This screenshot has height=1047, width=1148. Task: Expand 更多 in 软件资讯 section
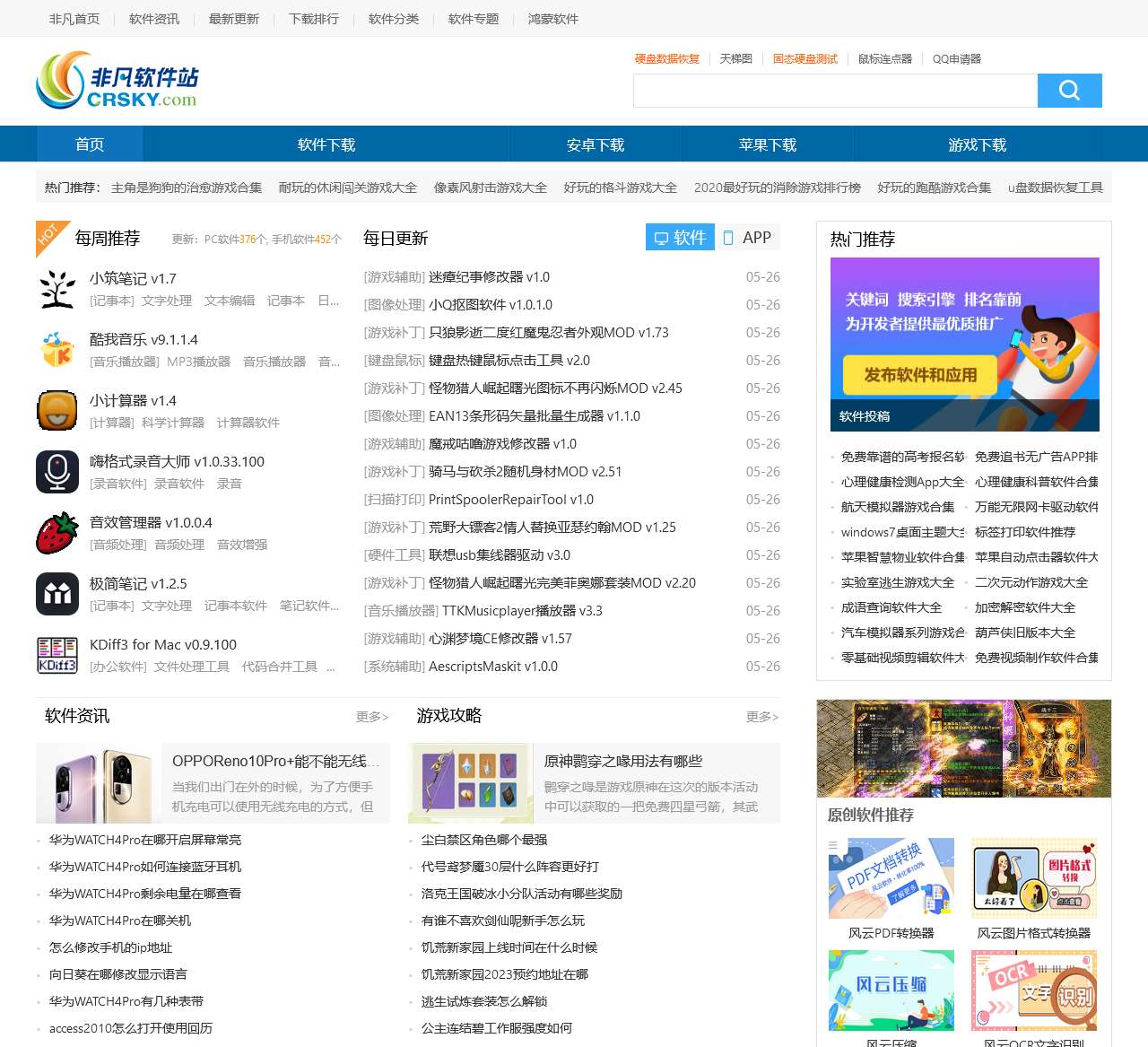[x=371, y=717]
